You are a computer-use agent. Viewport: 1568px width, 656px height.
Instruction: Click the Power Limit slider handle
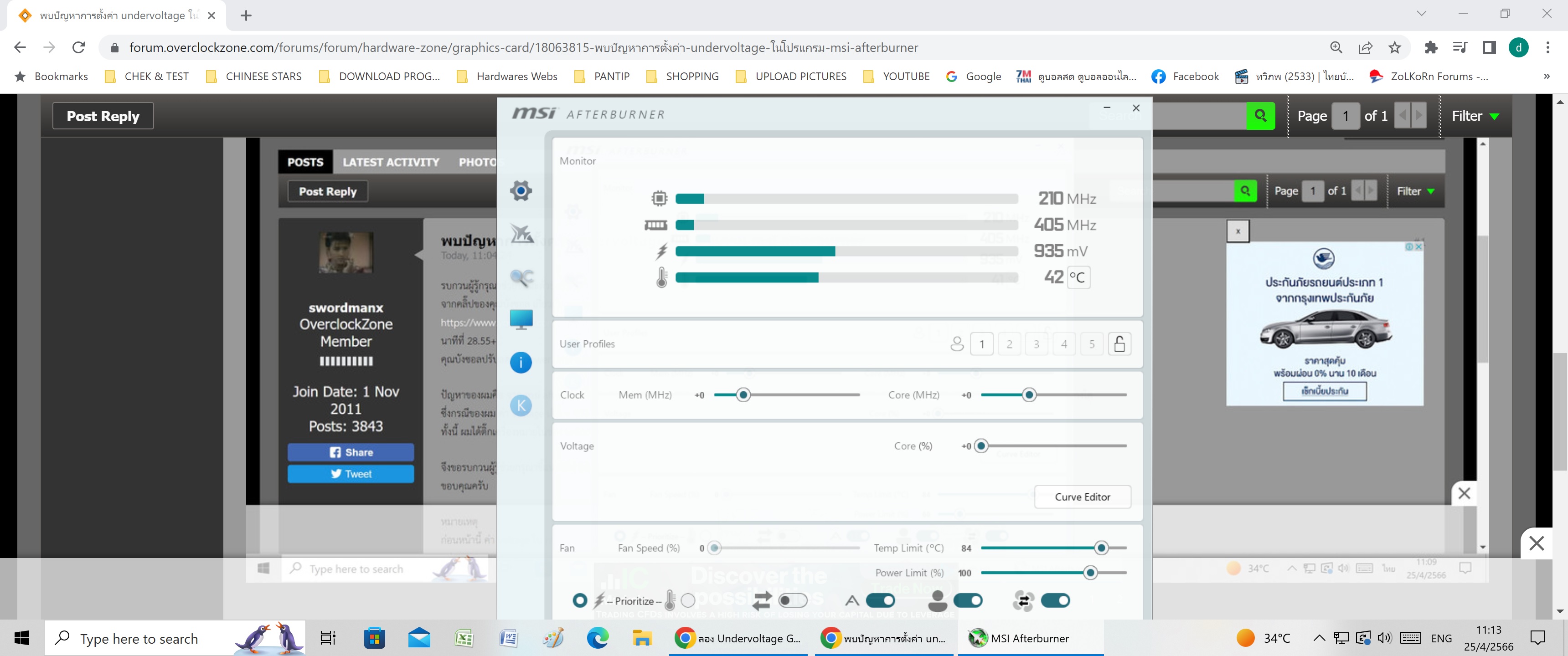point(1090,573)
